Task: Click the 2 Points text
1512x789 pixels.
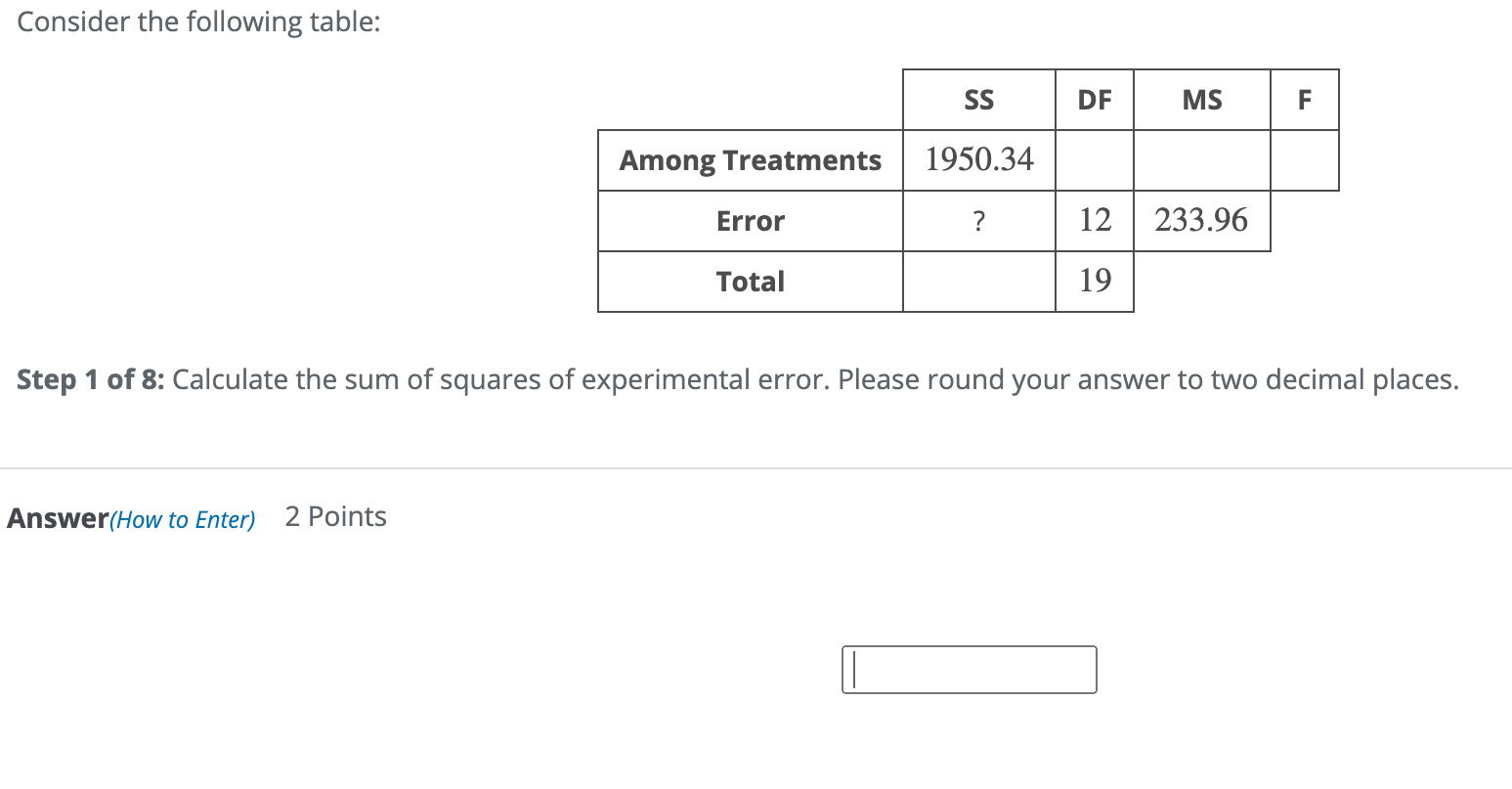Action: 333,516
